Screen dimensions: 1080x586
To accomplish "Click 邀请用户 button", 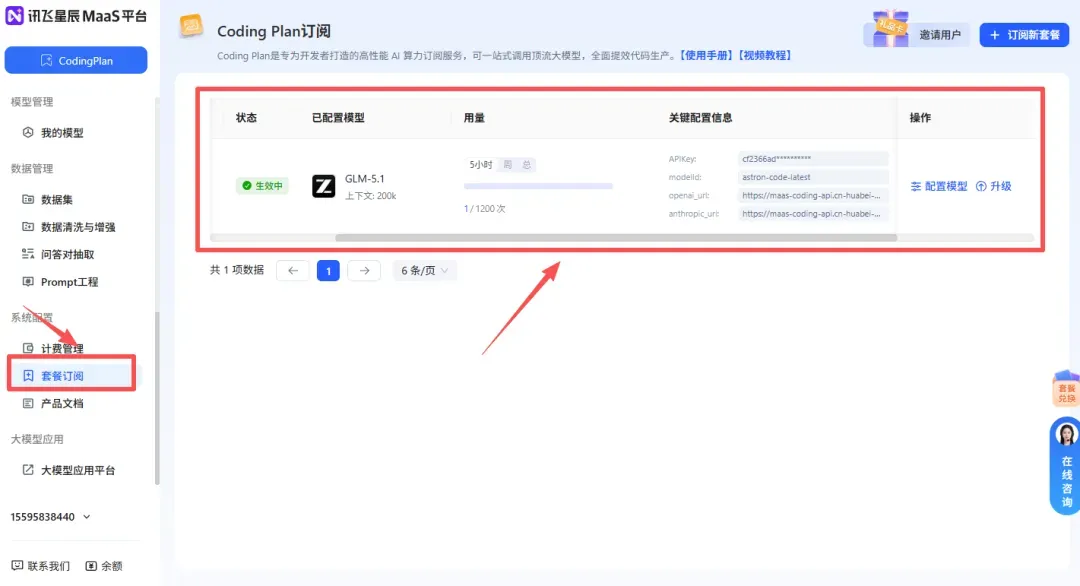I will point(939,35).
